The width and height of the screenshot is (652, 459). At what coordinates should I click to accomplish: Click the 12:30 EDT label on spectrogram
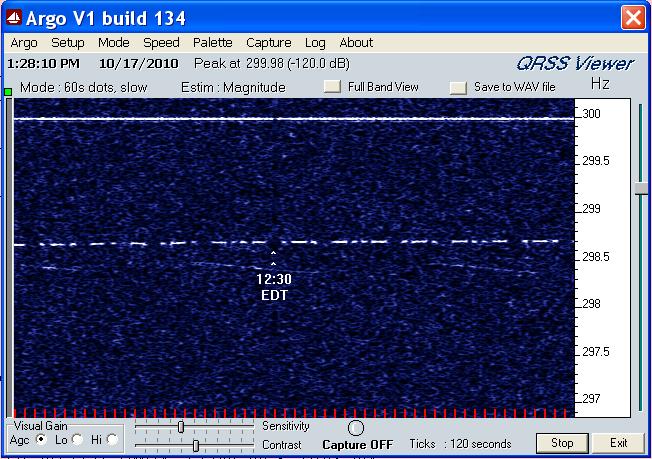click(274, 287)
